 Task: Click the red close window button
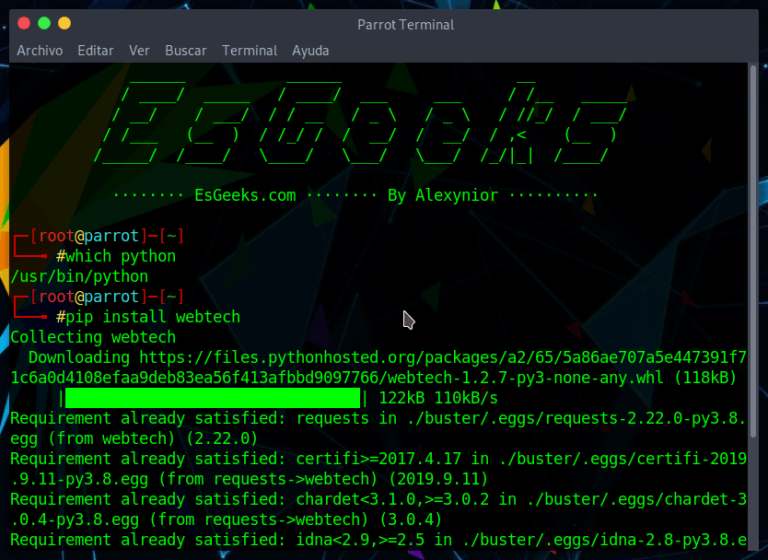pyautogui.click(x=24, y=23)
